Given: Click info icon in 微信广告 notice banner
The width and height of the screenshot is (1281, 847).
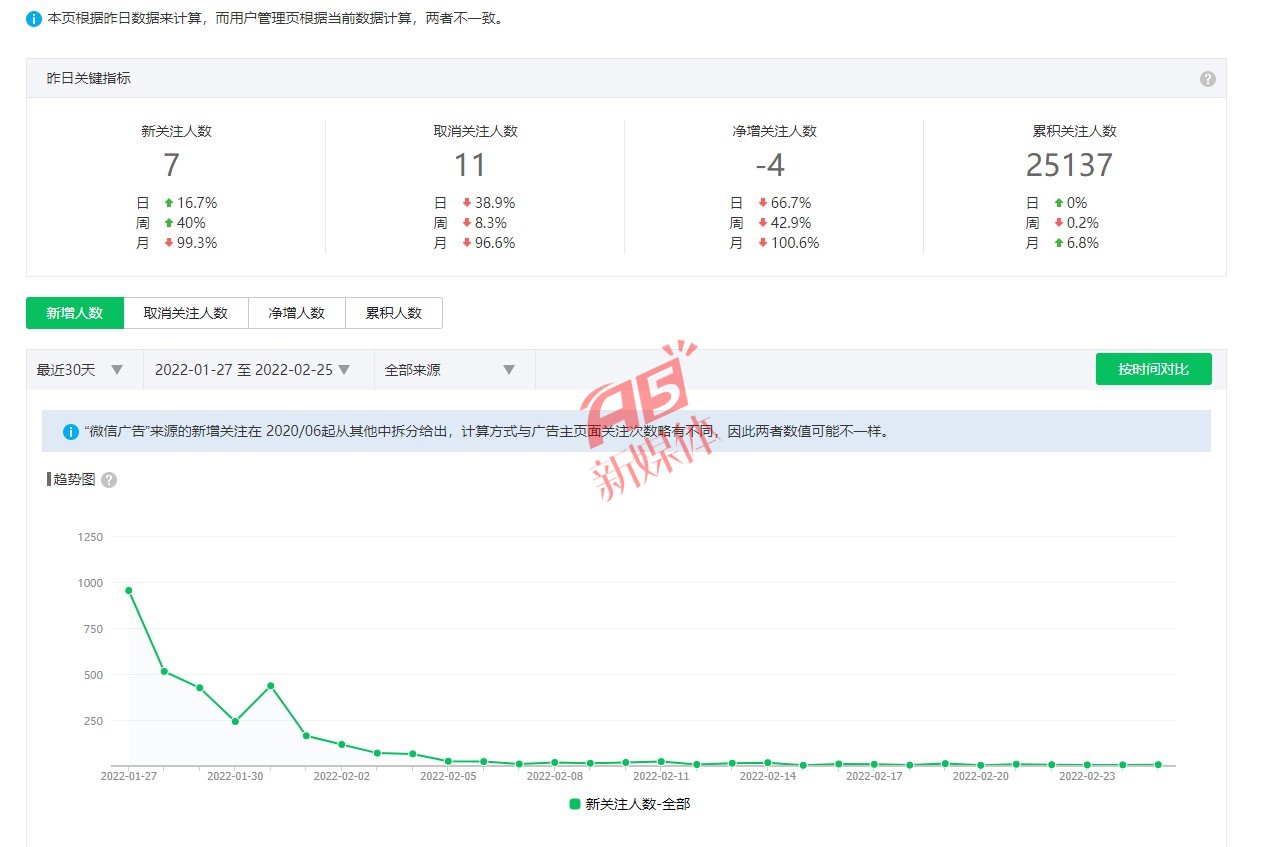Looking at the screenshot, I should tap(71, 432).
